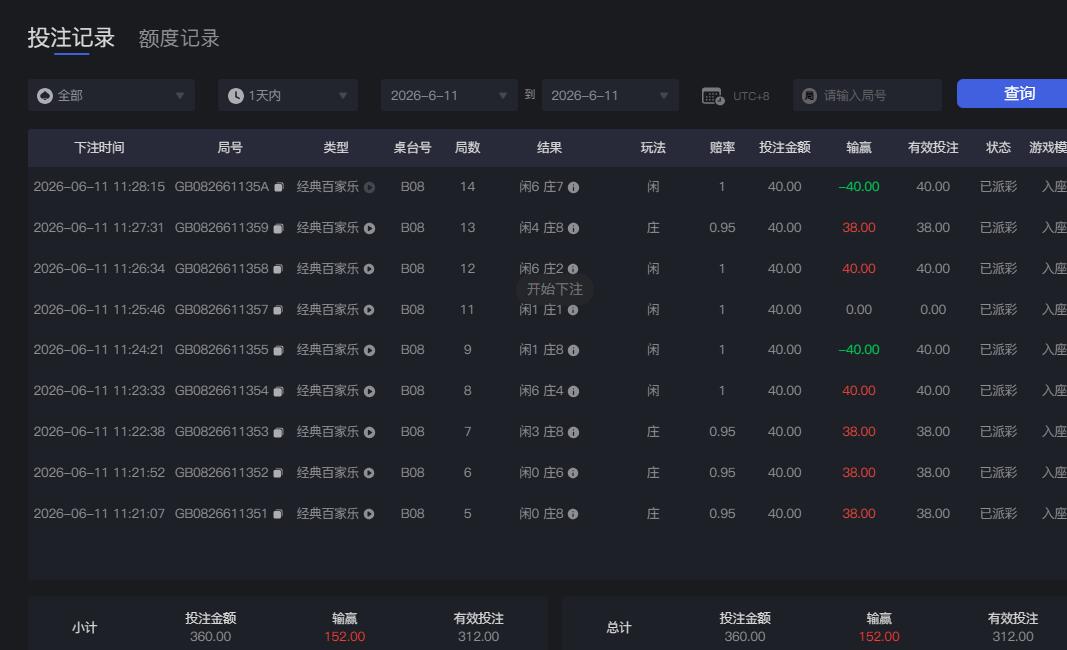Play replay for round 7 at 11:22:38
Image resolution: width=1067 pixels, height=650 pixels.
click(370, 432)
